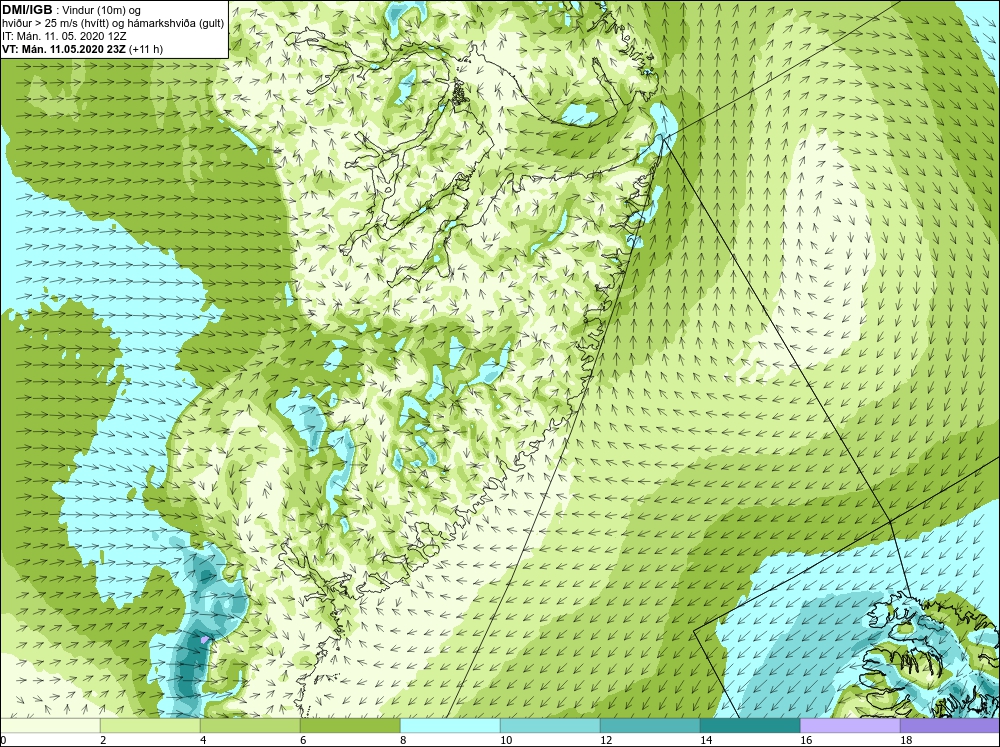Click the 0–2 m/s pale yellow legend swatch
This screenshot has height=747, width=1000.
tap(50, 726)
